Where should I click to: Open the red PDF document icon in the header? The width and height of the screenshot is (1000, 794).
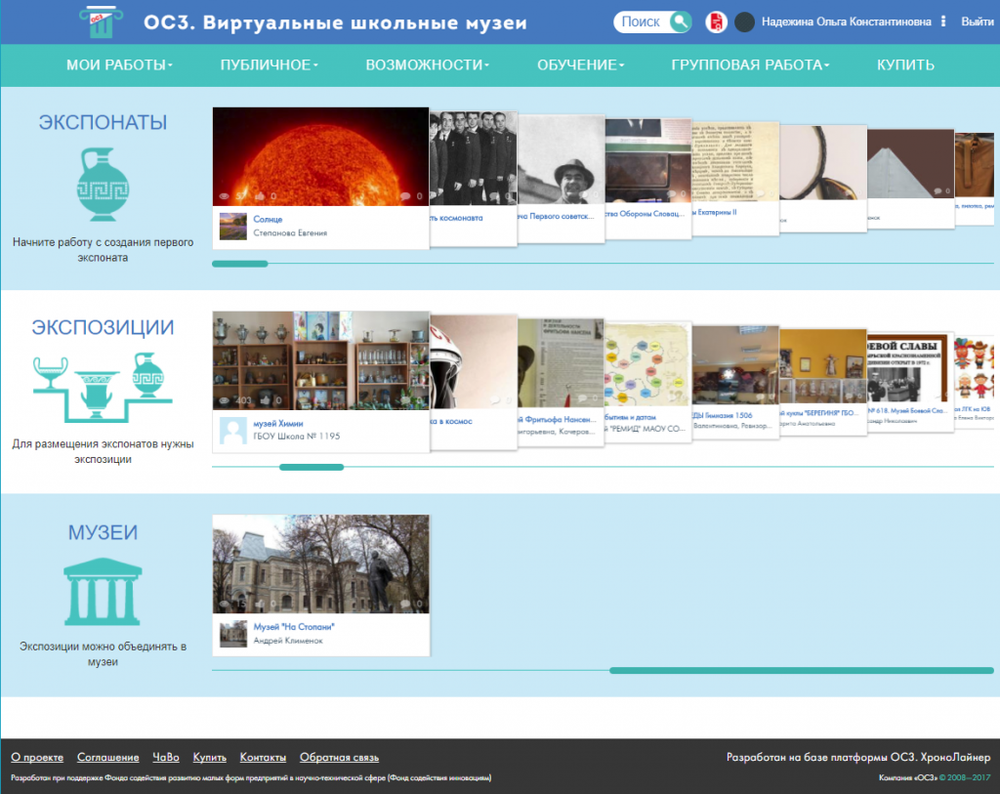pyautogui.click(x=715, y=21)
